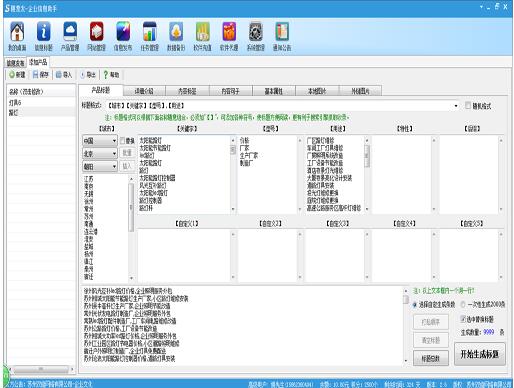The width and height of the screenshot is (514, 388).
Task: Click the floppy disk 保存 toolbar icon
Action: tap(35, 75)
